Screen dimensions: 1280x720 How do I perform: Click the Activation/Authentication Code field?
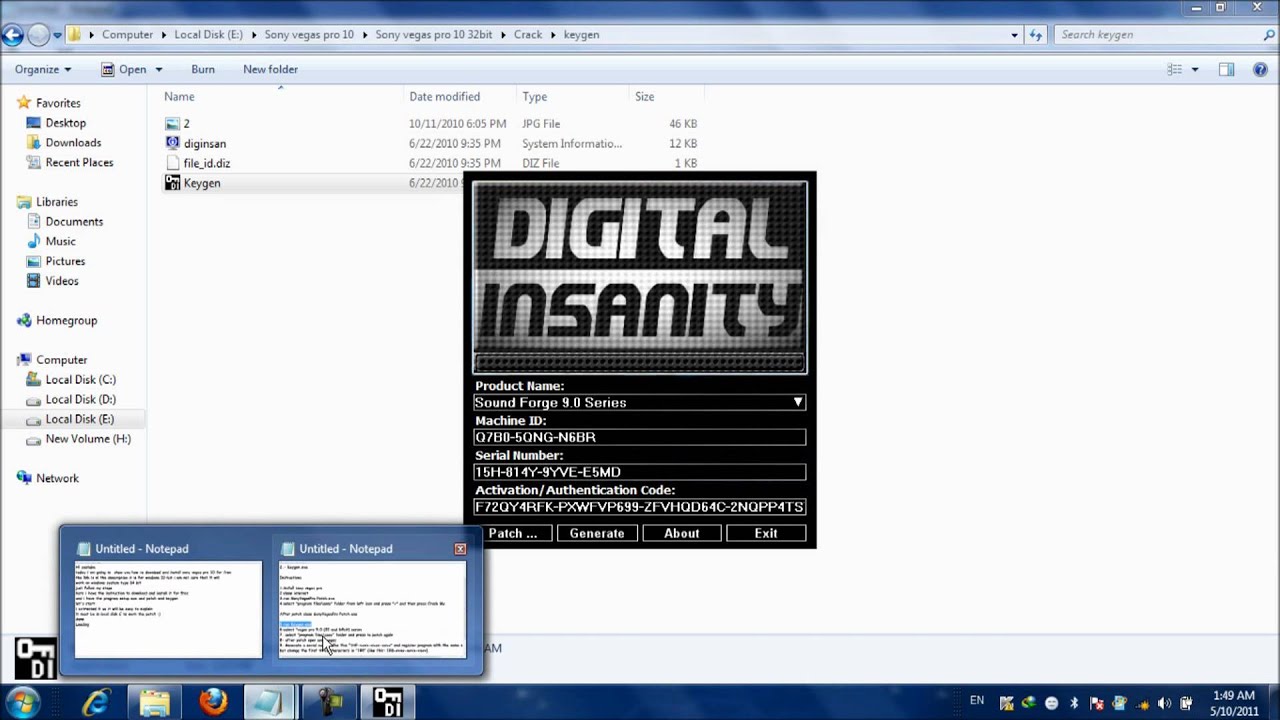[640, 507]
